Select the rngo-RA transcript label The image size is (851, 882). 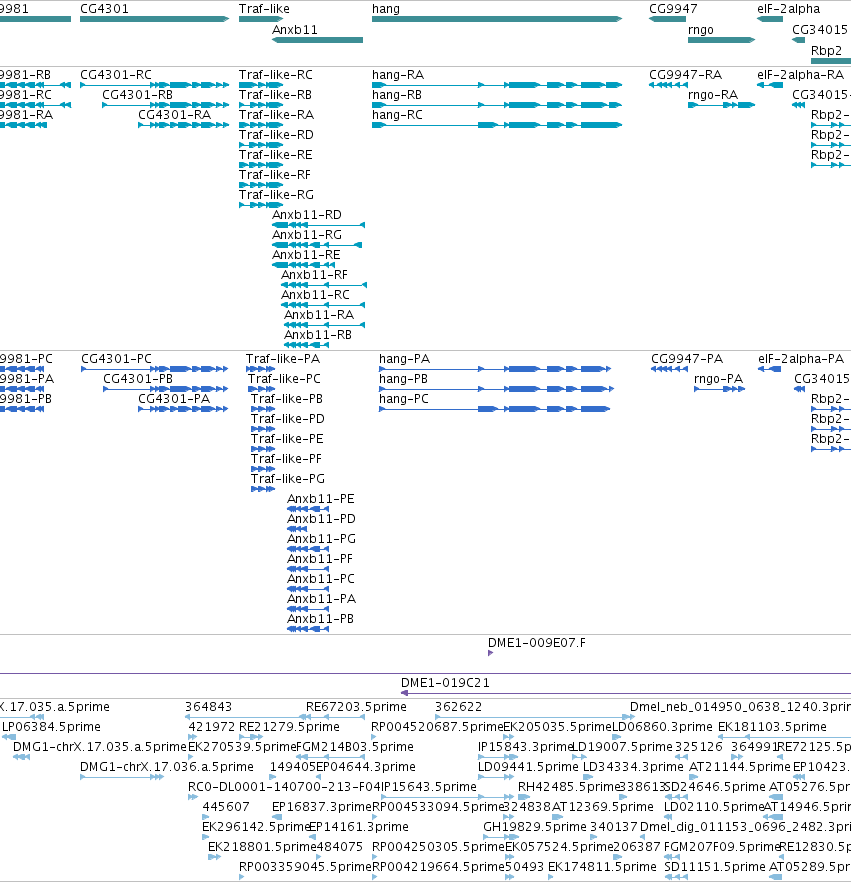point(713,95)
